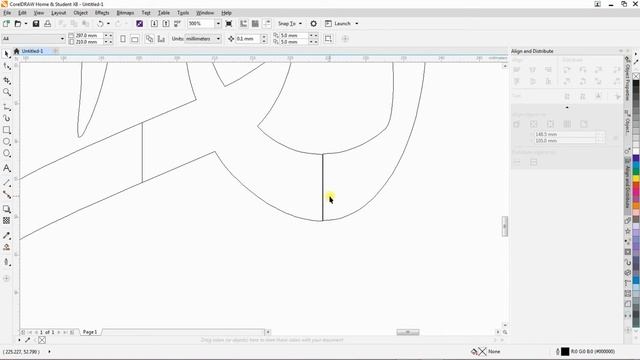This screenshot has height=360, width=640.
Task: Click the Open file icon
Action: (x=18, y=24)
